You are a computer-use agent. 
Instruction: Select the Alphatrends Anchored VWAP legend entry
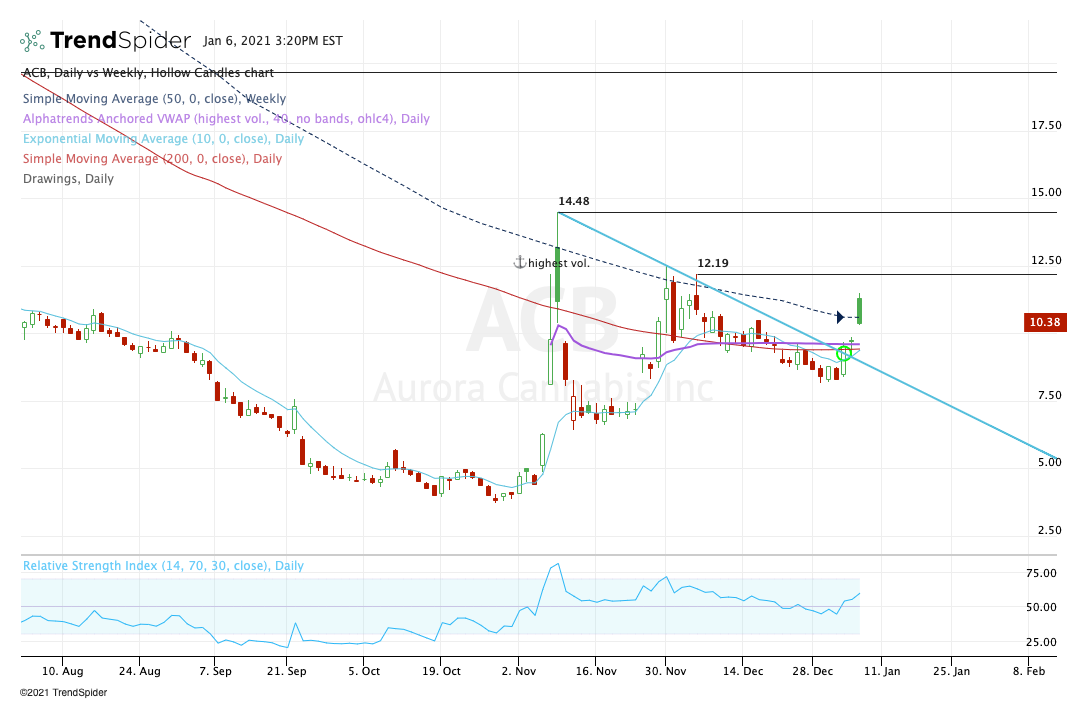click(x=226, y=119)
